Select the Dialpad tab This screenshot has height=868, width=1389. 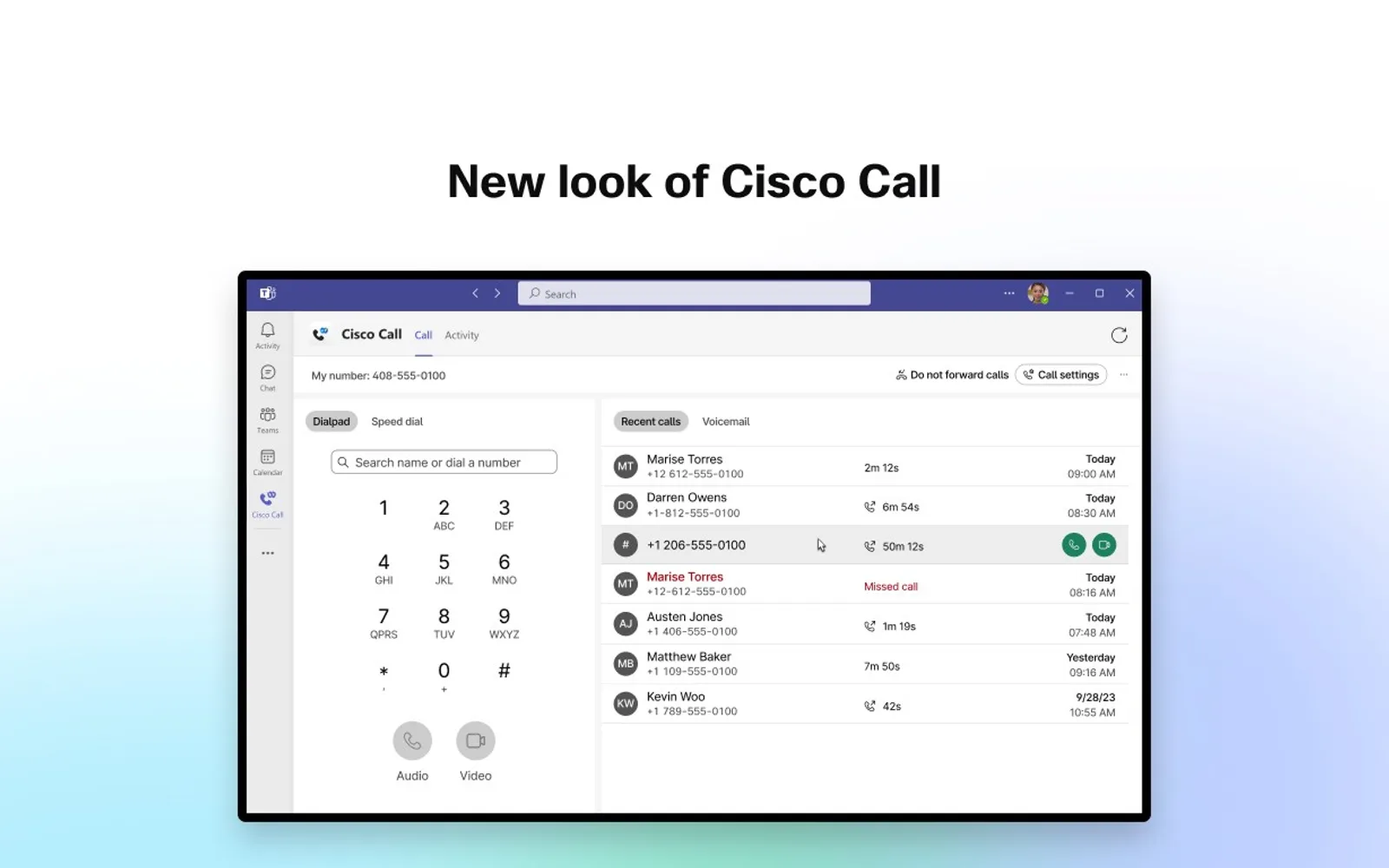(x=332, y=422)
